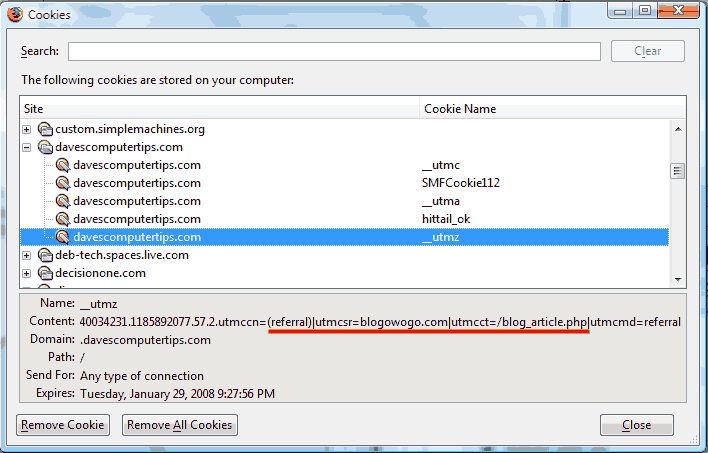Select the __utma cookie name
This screenshot has height=453, width=708.
point(441,201)
